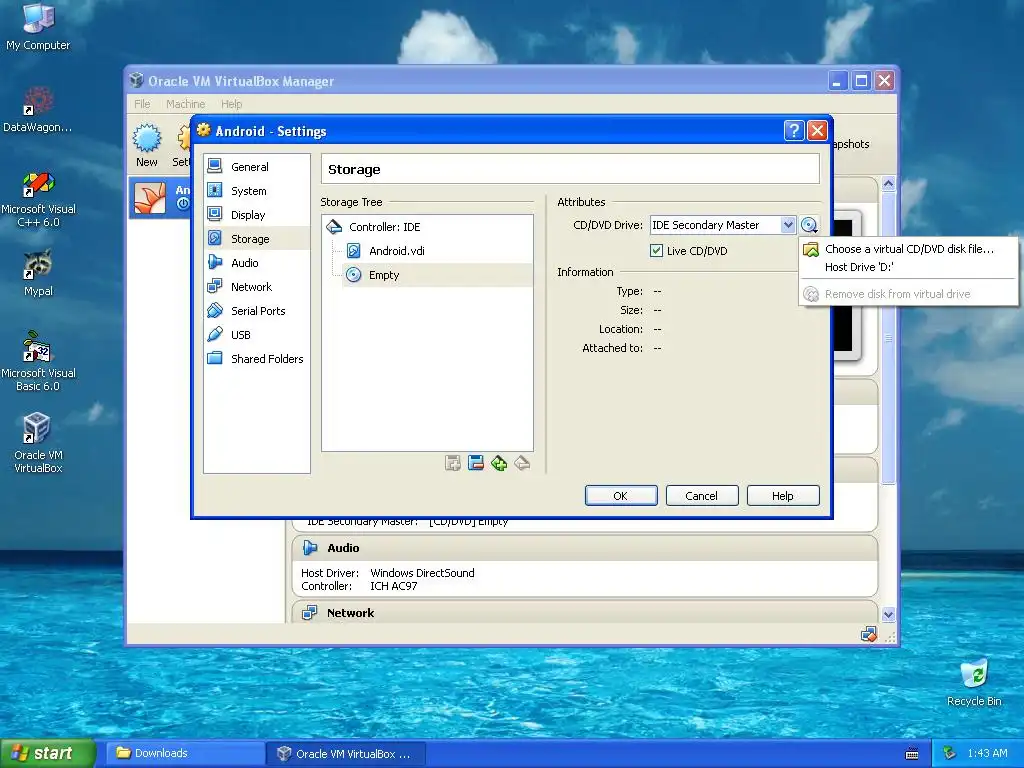Choose a virtual CD/DVD disk file
Screen dimensions: 1024x768
tap(908, 249)
